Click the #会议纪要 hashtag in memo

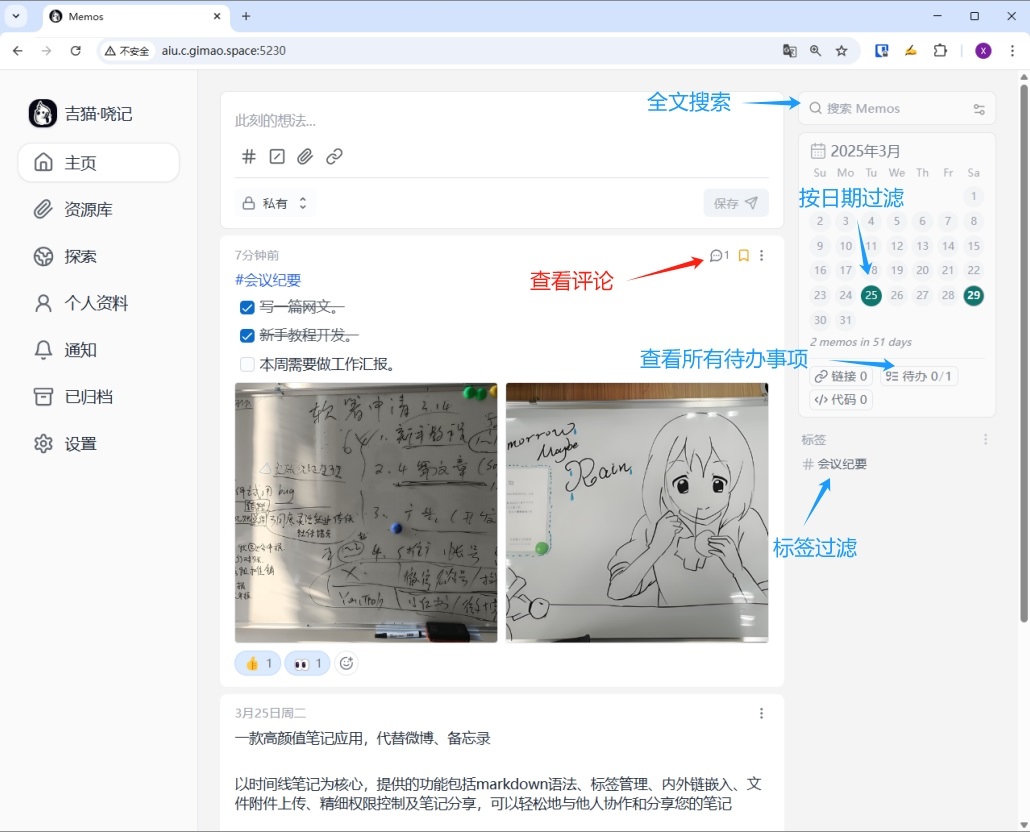point(268,280)
